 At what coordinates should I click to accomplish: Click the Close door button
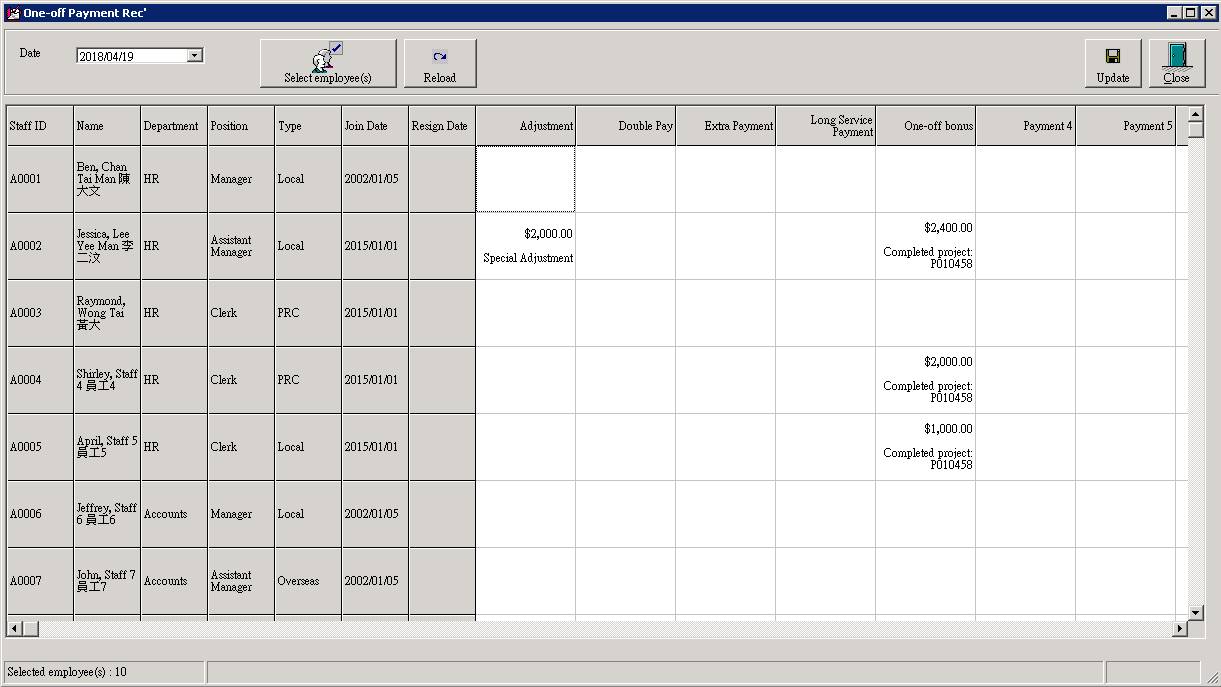tap(1177, 63)
